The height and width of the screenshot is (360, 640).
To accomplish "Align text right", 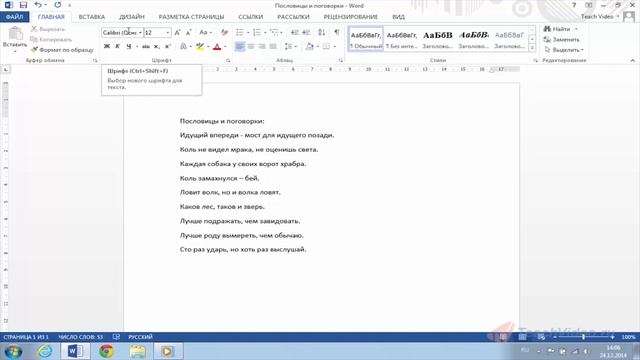I will pyautogui.click(x=262, y=47).
